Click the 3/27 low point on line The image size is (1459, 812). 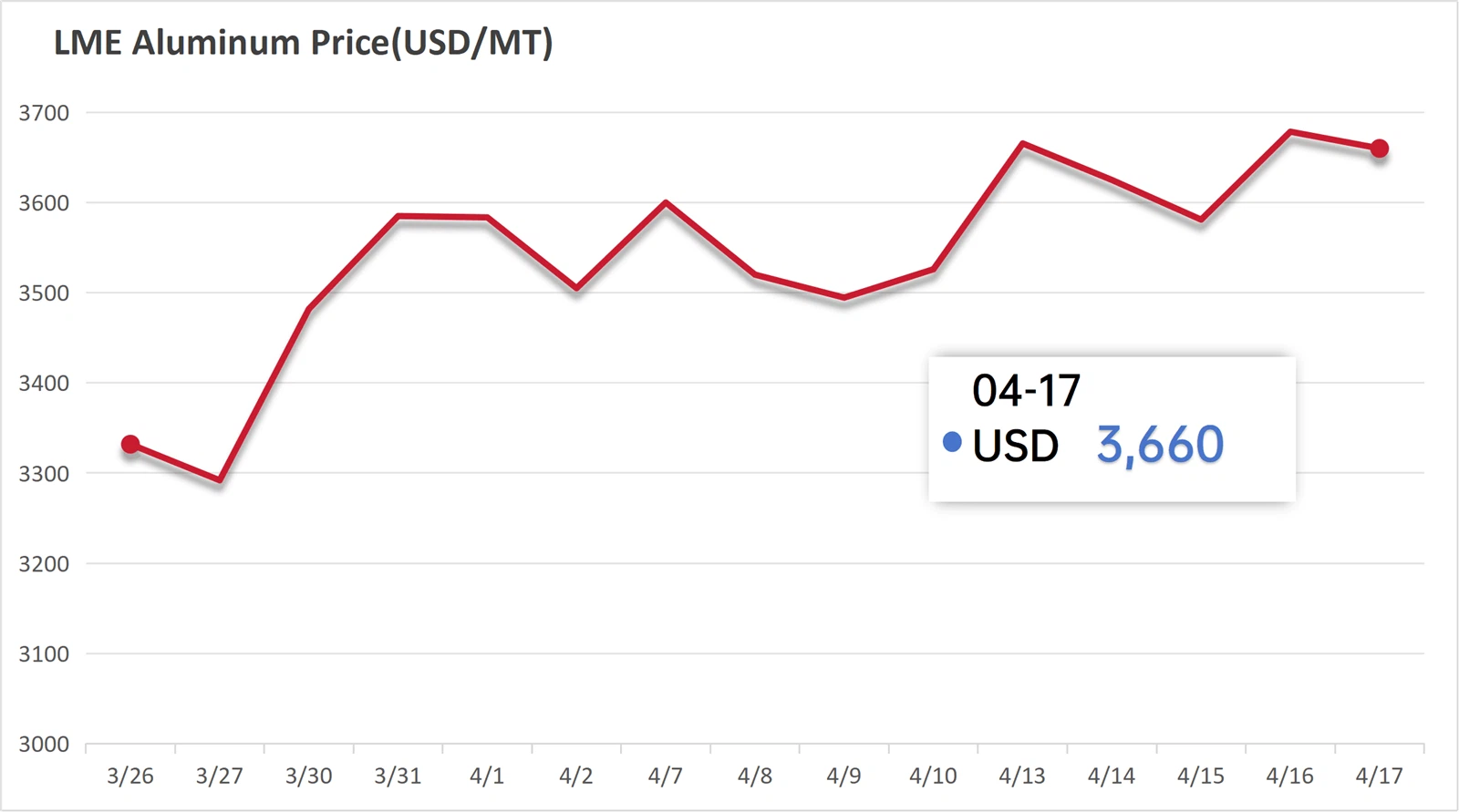pos(220,479)
